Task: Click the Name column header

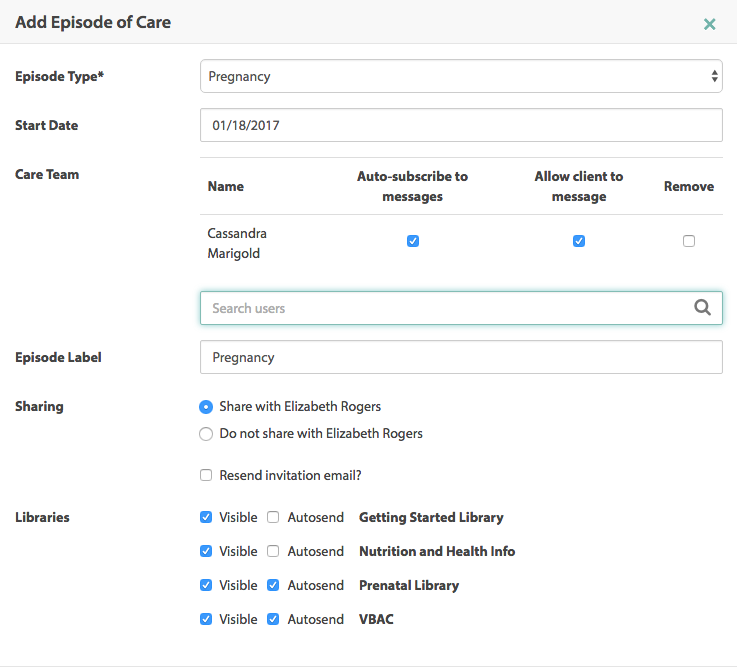Action: pyautogui.click(x=226, y=186)
